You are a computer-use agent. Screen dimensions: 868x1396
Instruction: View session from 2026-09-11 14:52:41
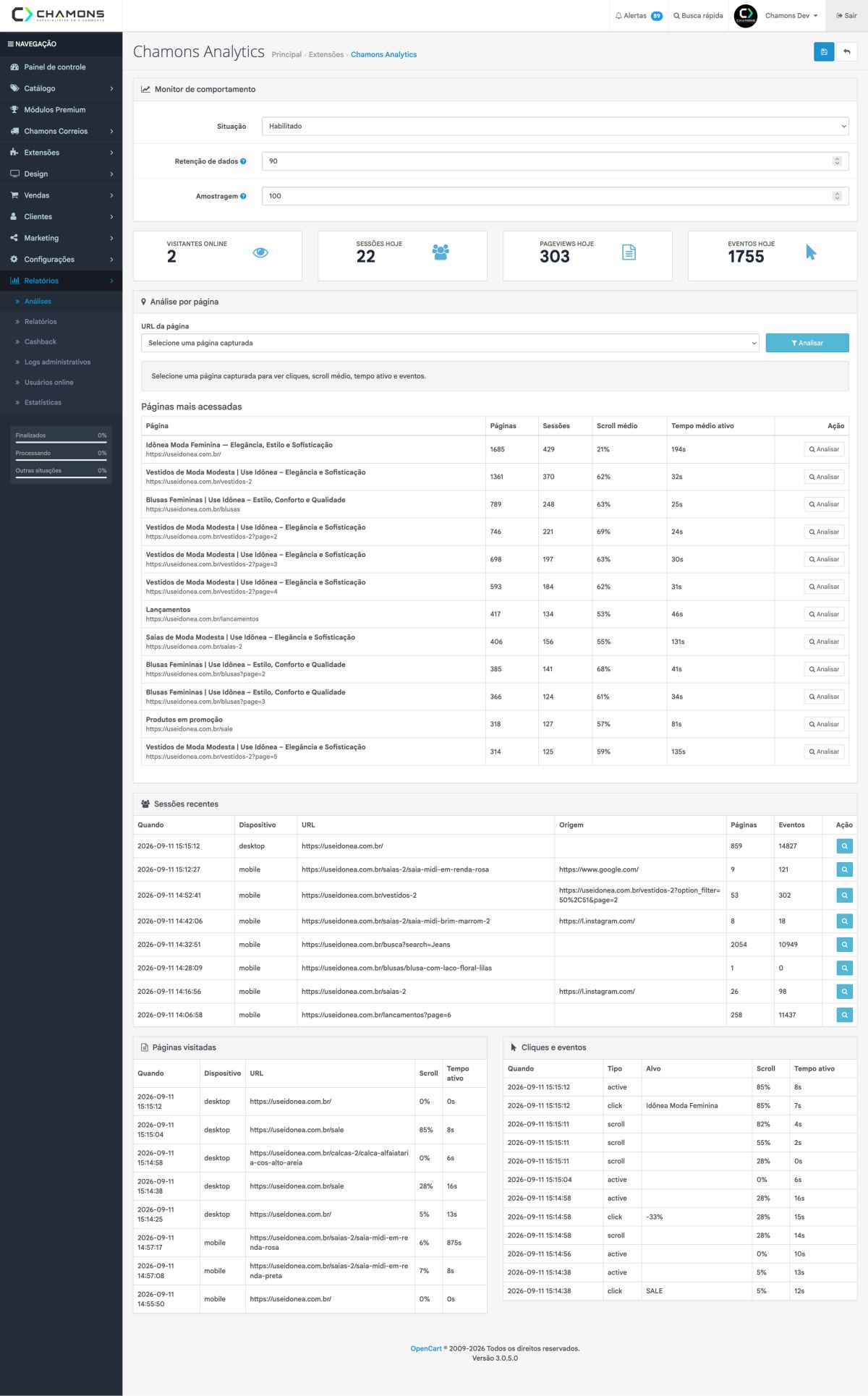click(844, 895)
